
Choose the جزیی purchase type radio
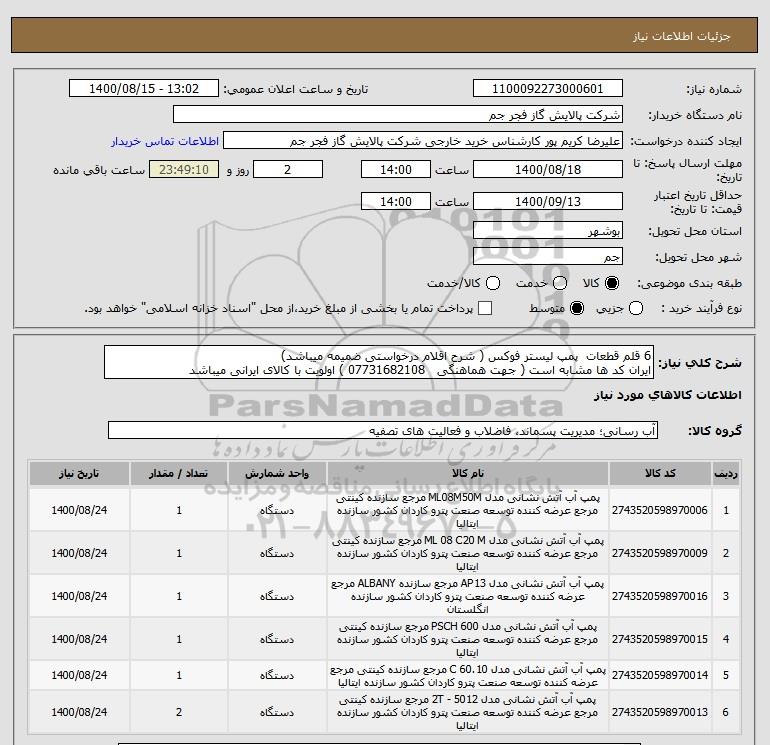coord(636,308)
